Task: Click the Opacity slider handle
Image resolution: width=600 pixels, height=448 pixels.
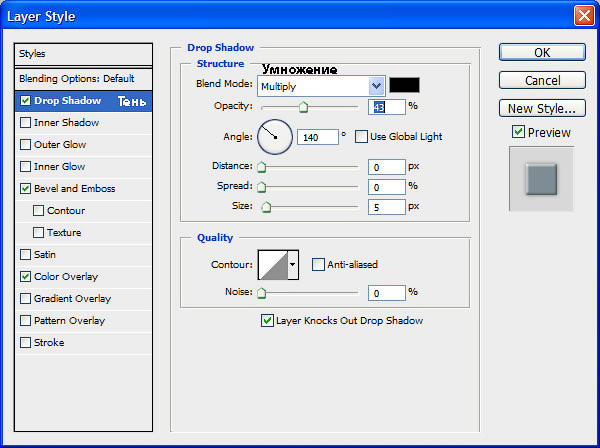Action: coord(303,107)
